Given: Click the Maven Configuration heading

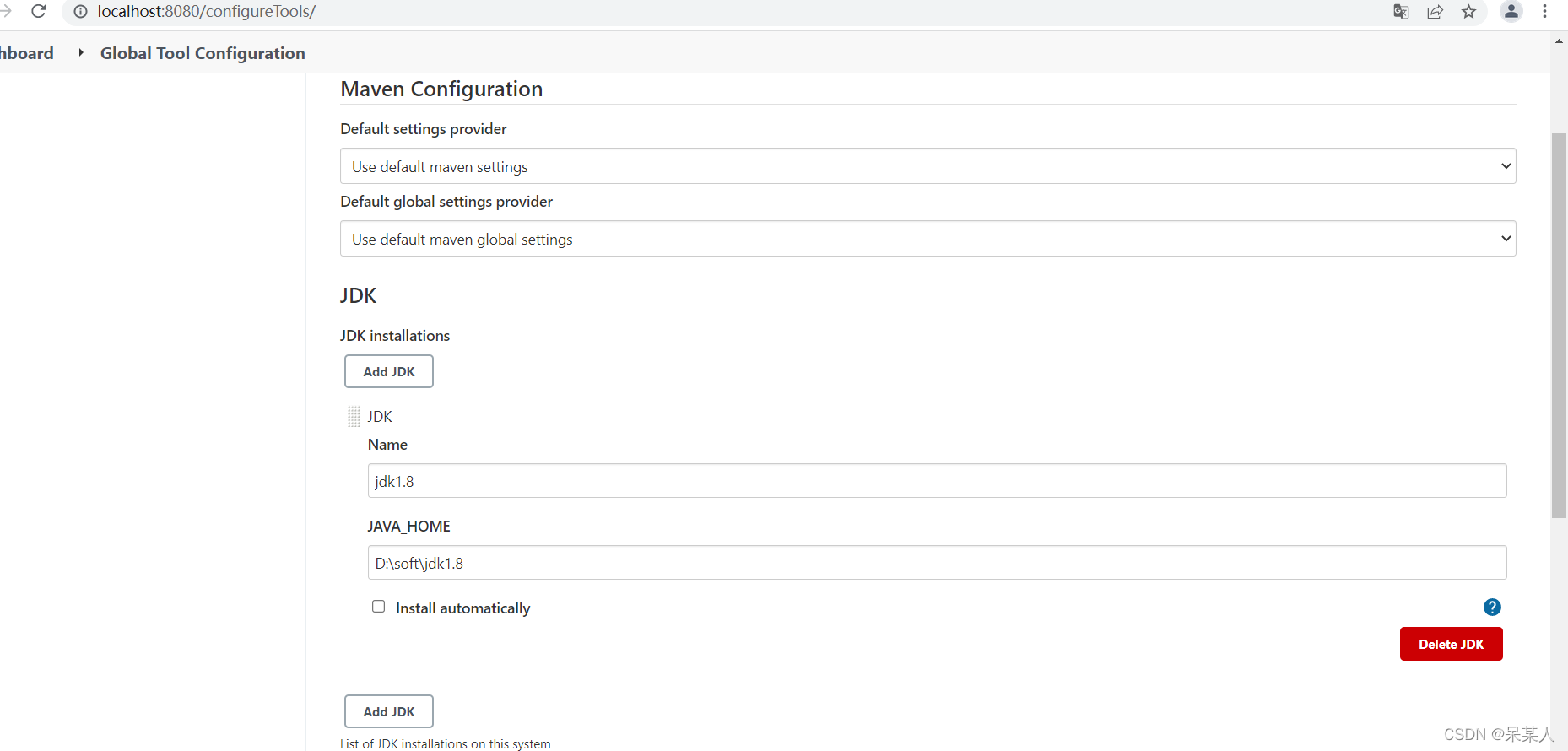Looking at the screenshot, I should point(441,89).
